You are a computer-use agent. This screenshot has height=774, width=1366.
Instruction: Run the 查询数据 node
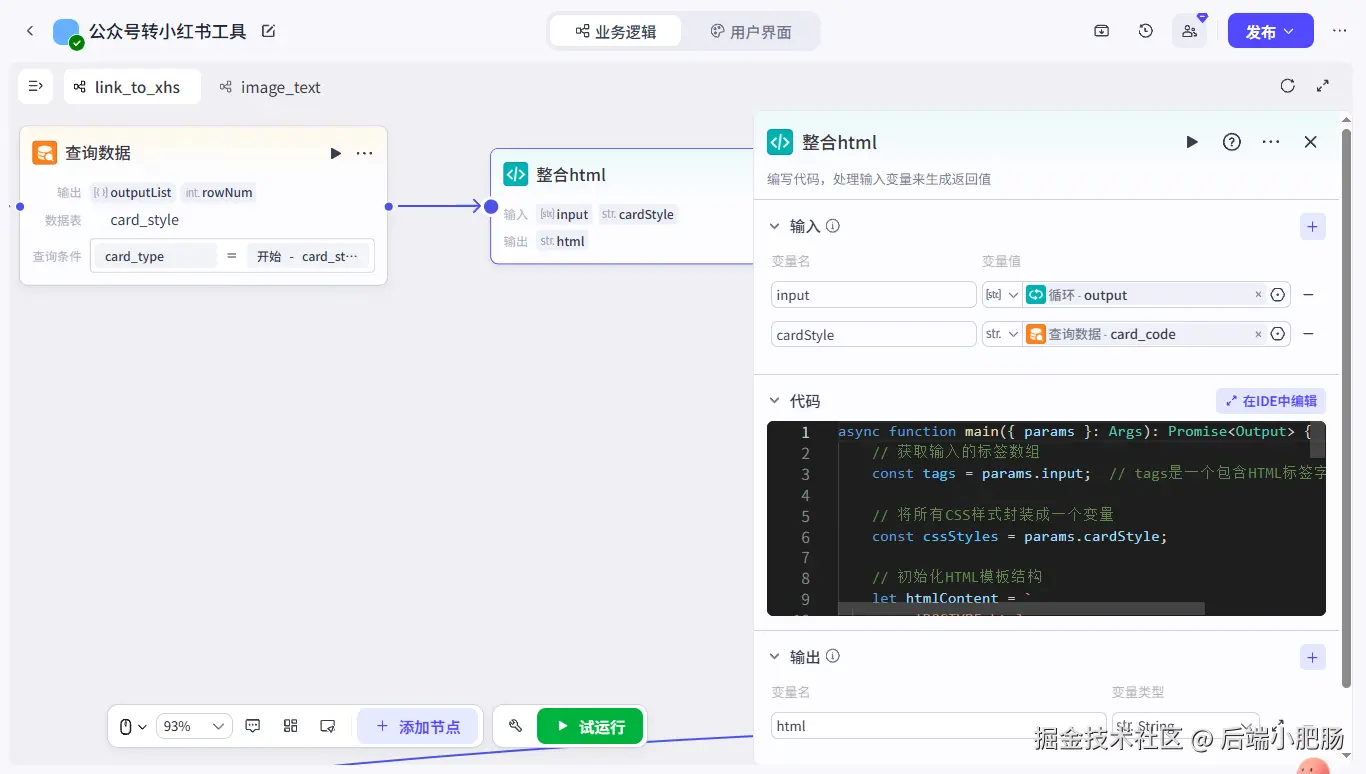point(336,153)
